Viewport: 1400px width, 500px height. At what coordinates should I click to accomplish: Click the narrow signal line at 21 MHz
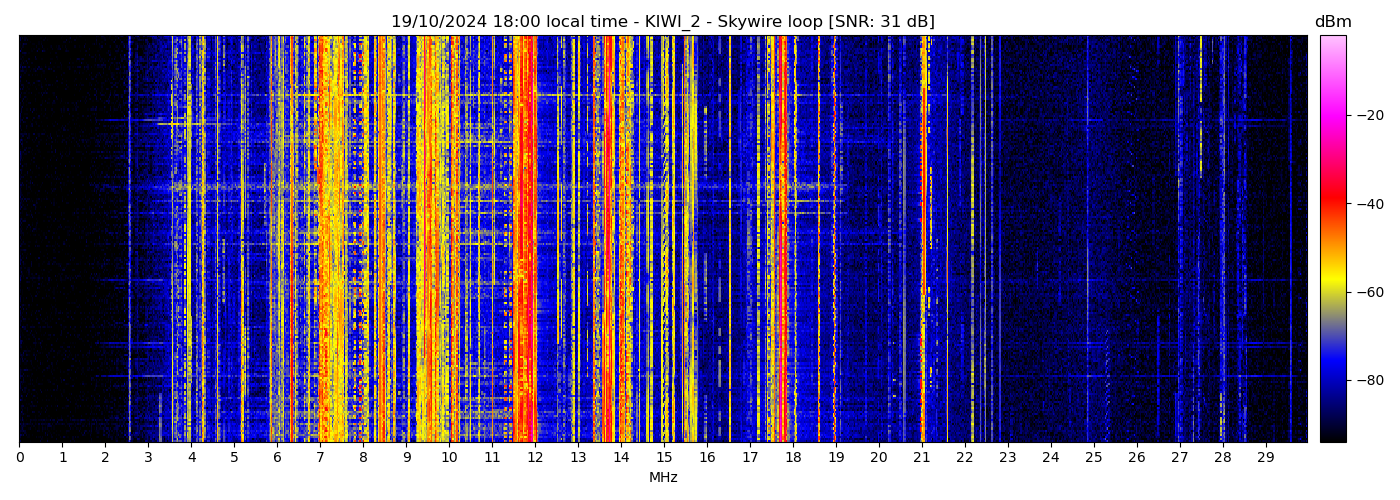(922, 240)
